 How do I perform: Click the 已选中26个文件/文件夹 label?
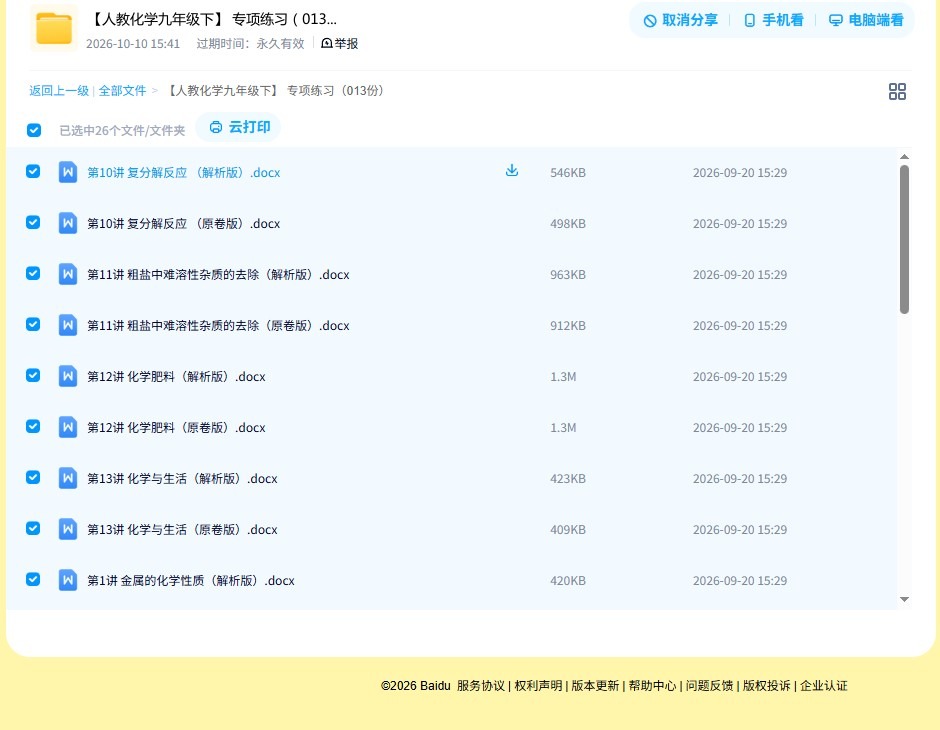click(x=122, y=130)
